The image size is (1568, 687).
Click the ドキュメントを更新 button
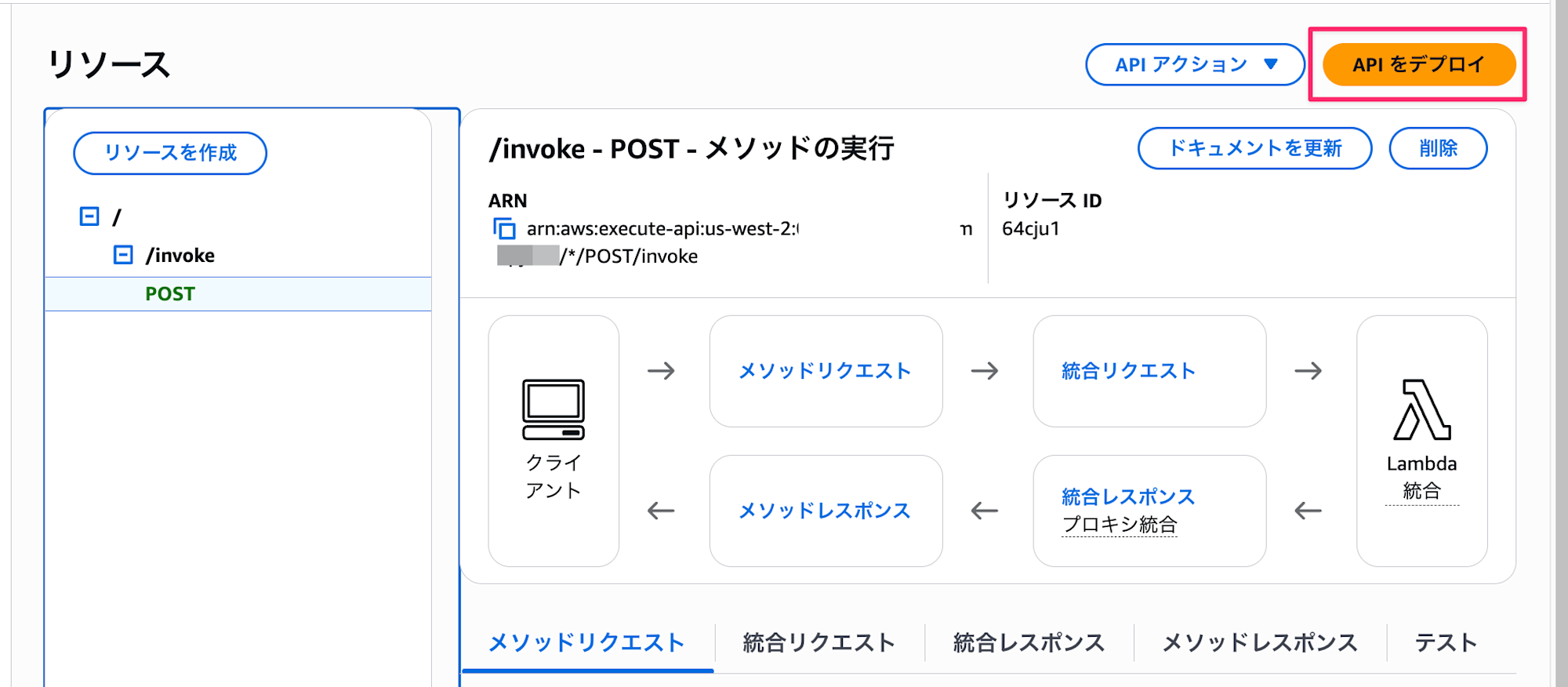tap(1254, 148)
